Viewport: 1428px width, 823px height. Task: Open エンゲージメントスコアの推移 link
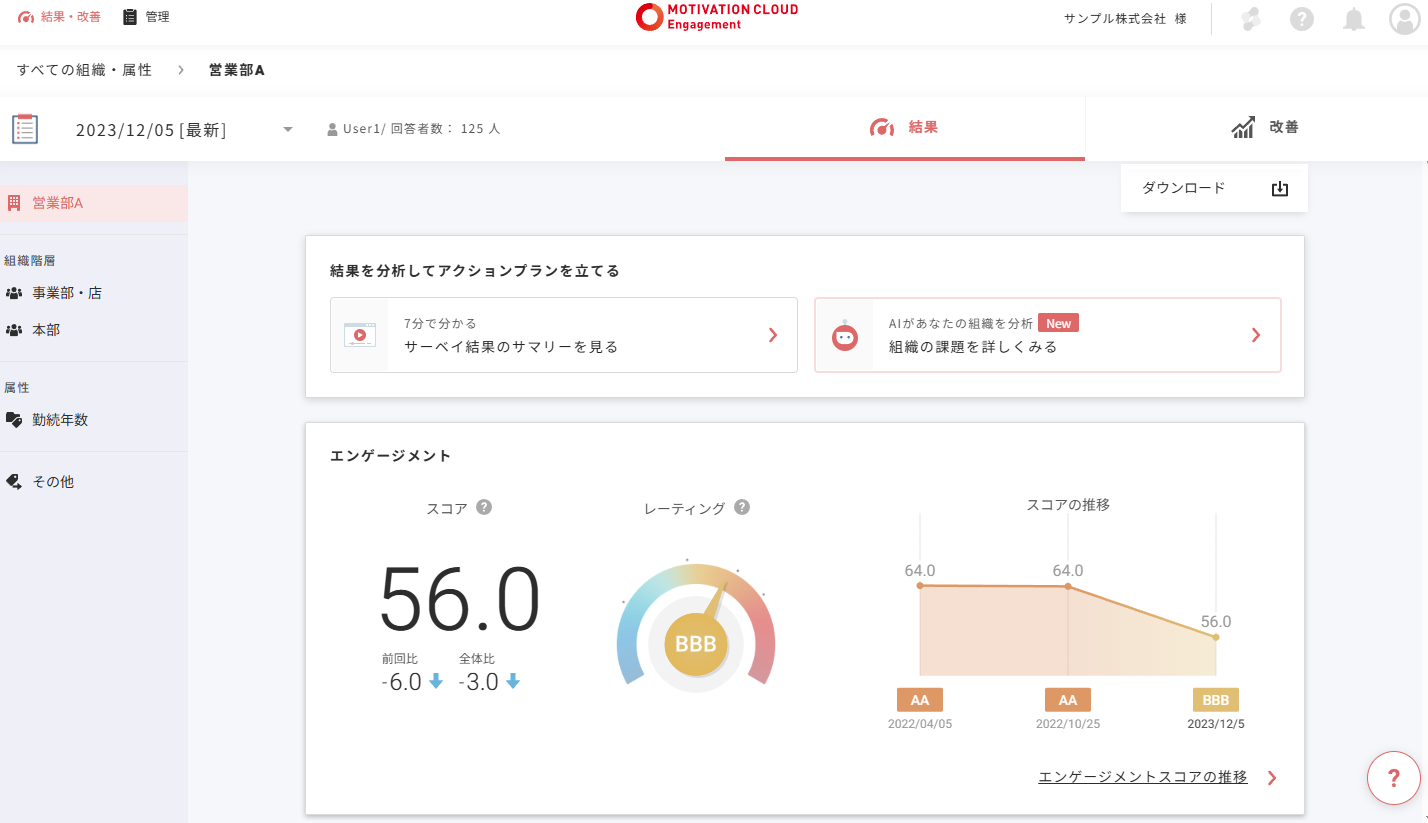tap(1143, 777)
